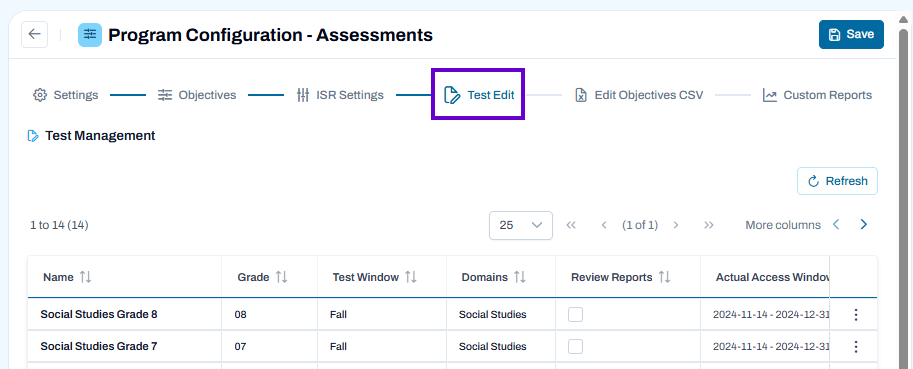
Task: Check Review Reports for Social Studies Grade 7
Action: coord(575,347)
